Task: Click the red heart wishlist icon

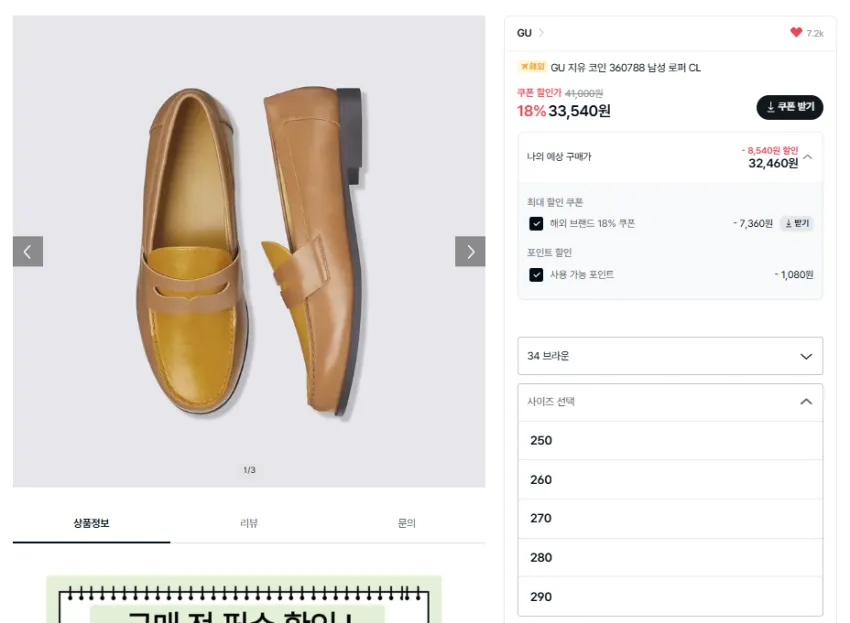Action: (x=795, y=33)
